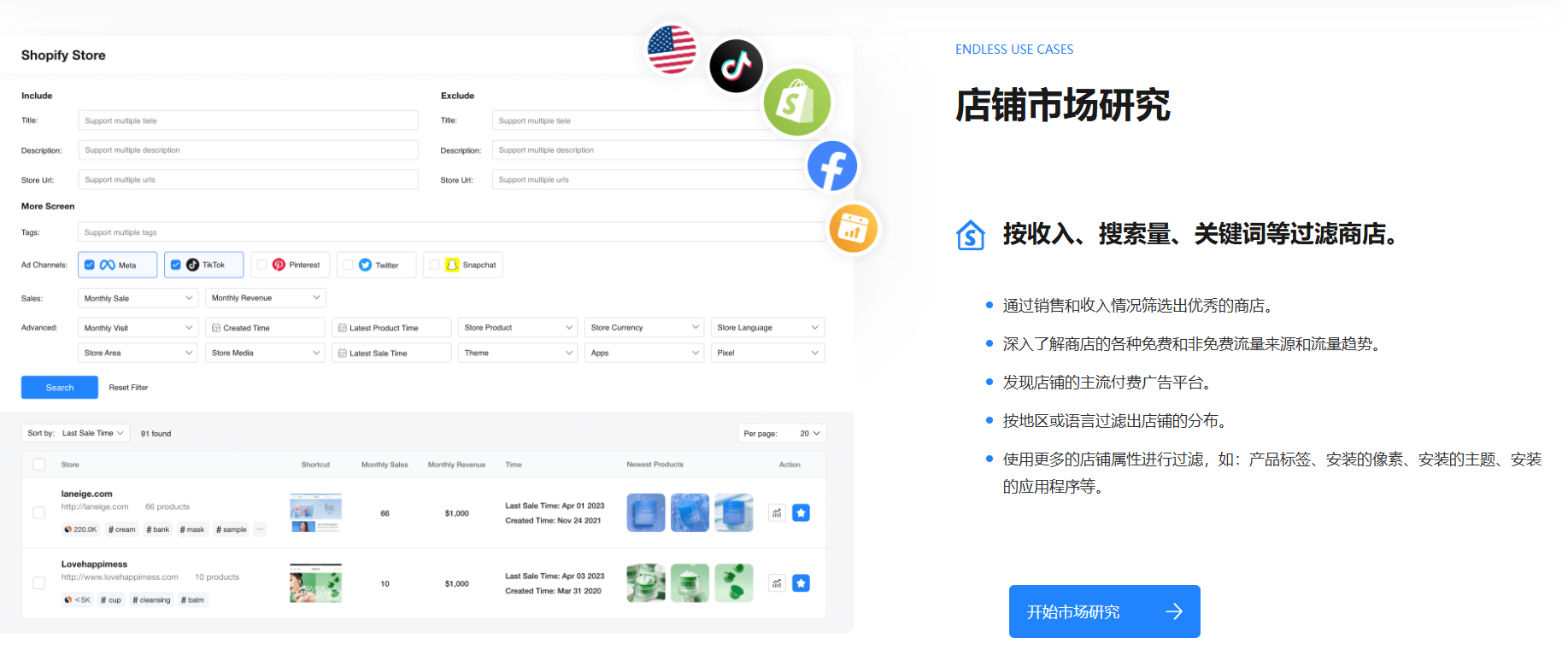Open the Apps dropdown
Viewport: 1568px width, 661px height.
(644, 353)
